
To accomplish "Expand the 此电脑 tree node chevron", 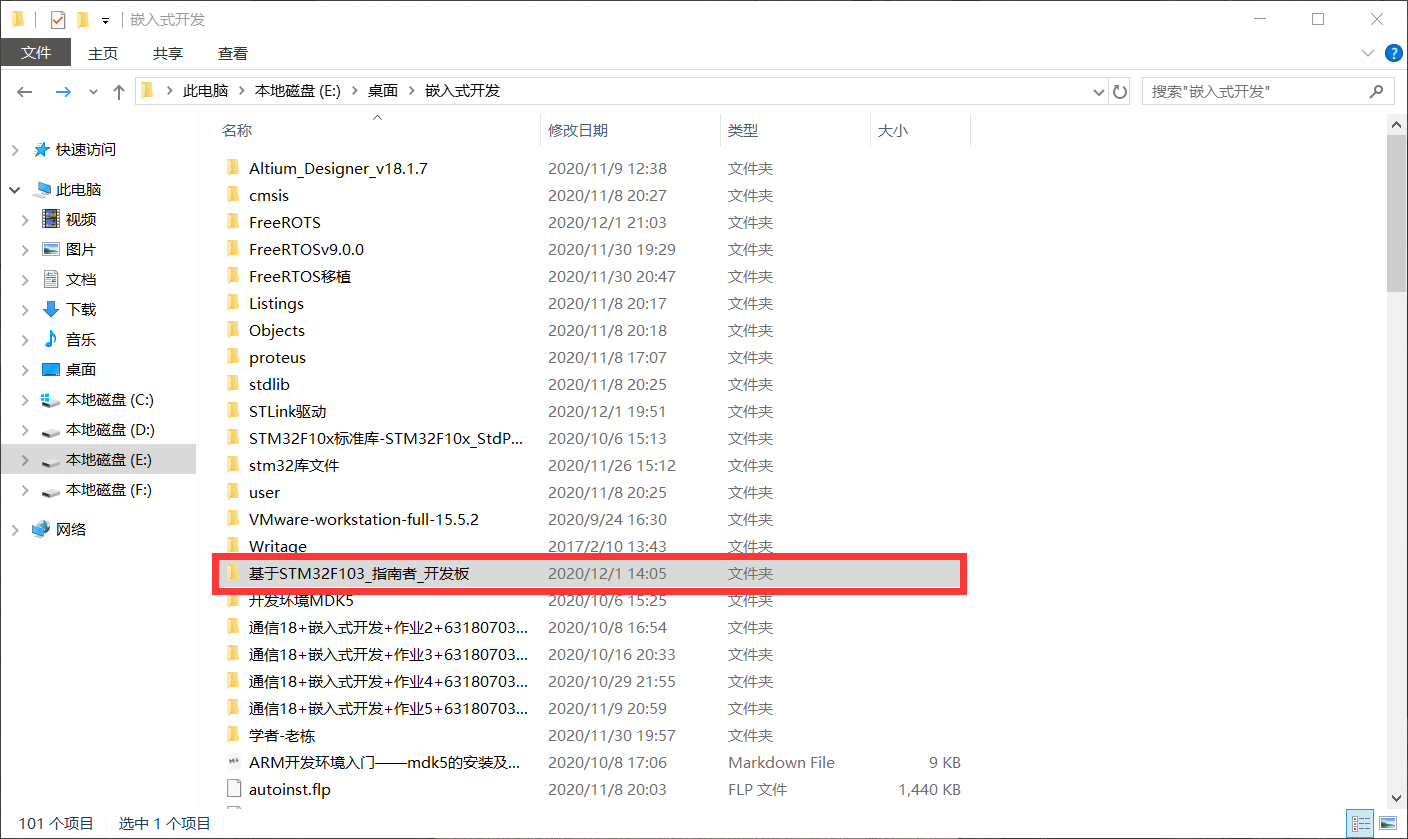I will pos(14,189).
